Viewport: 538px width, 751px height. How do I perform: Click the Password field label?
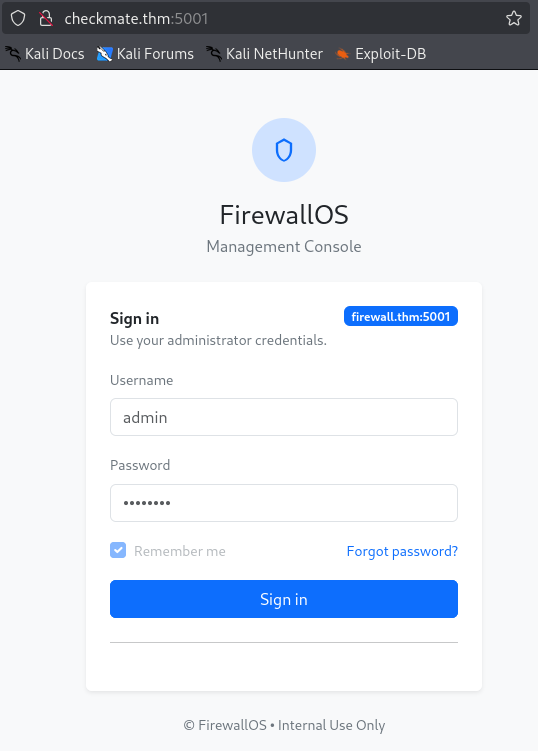[140, 465]
